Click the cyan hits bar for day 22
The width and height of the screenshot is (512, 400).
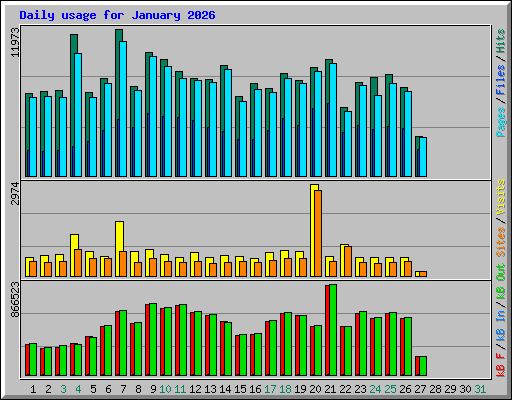point(348,144)
